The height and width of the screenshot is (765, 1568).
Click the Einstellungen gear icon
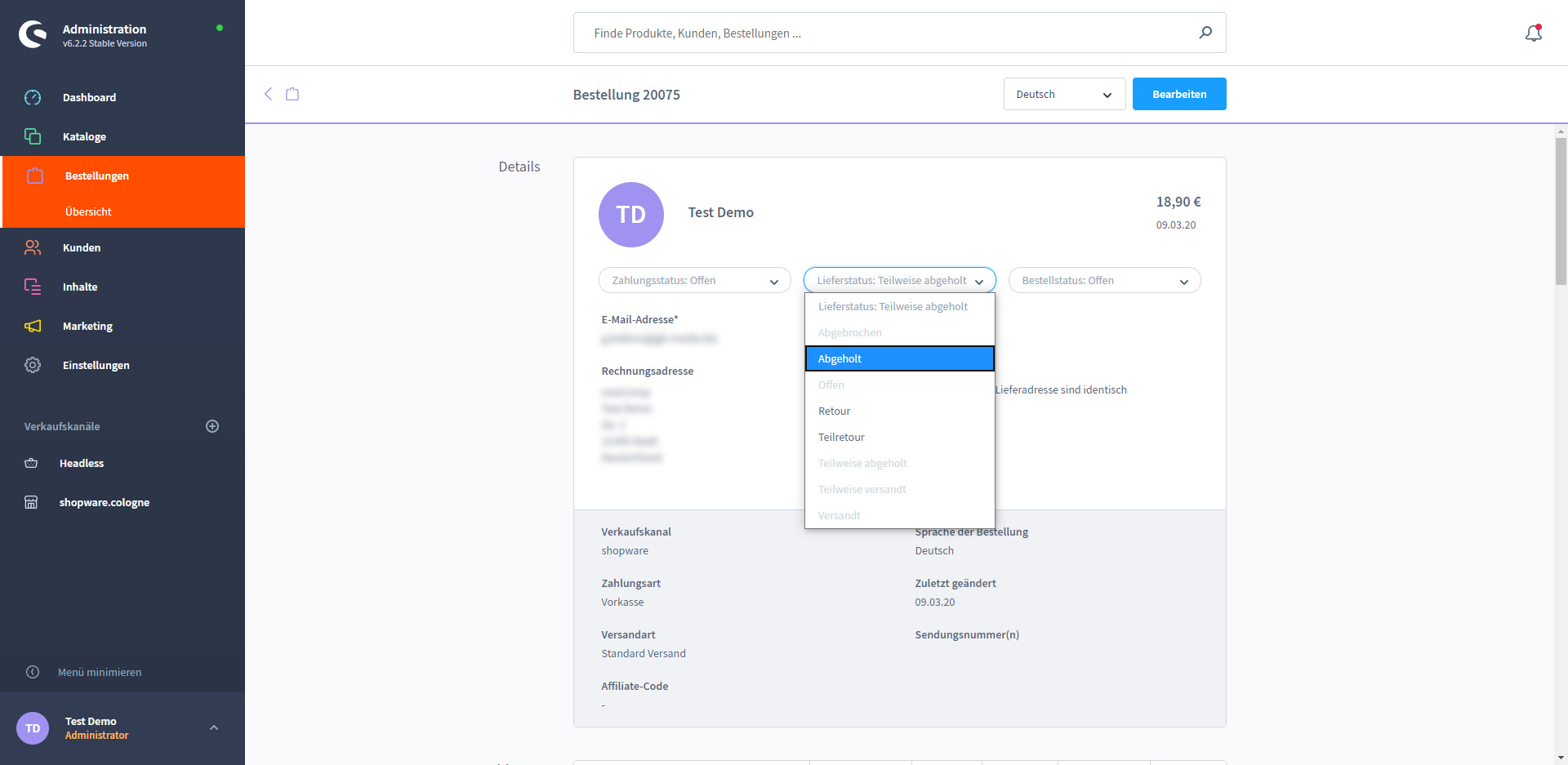click(x=33, y=365)
